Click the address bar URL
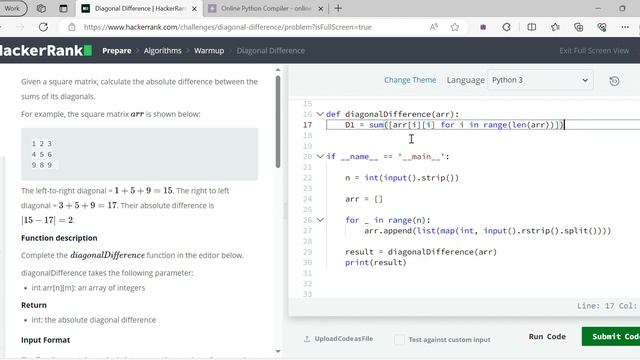This screenshot has width=640, height=360. point(227,27)
